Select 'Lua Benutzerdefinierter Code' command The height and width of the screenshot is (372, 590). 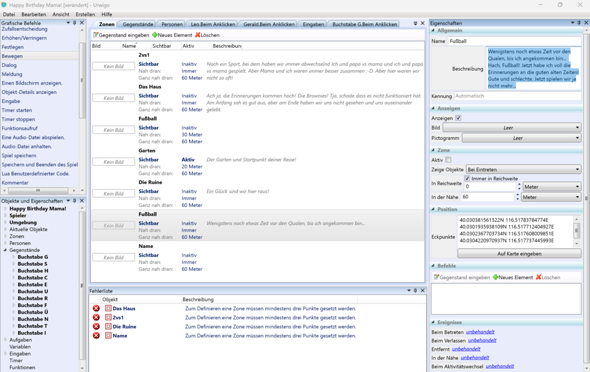coord(35,174)
